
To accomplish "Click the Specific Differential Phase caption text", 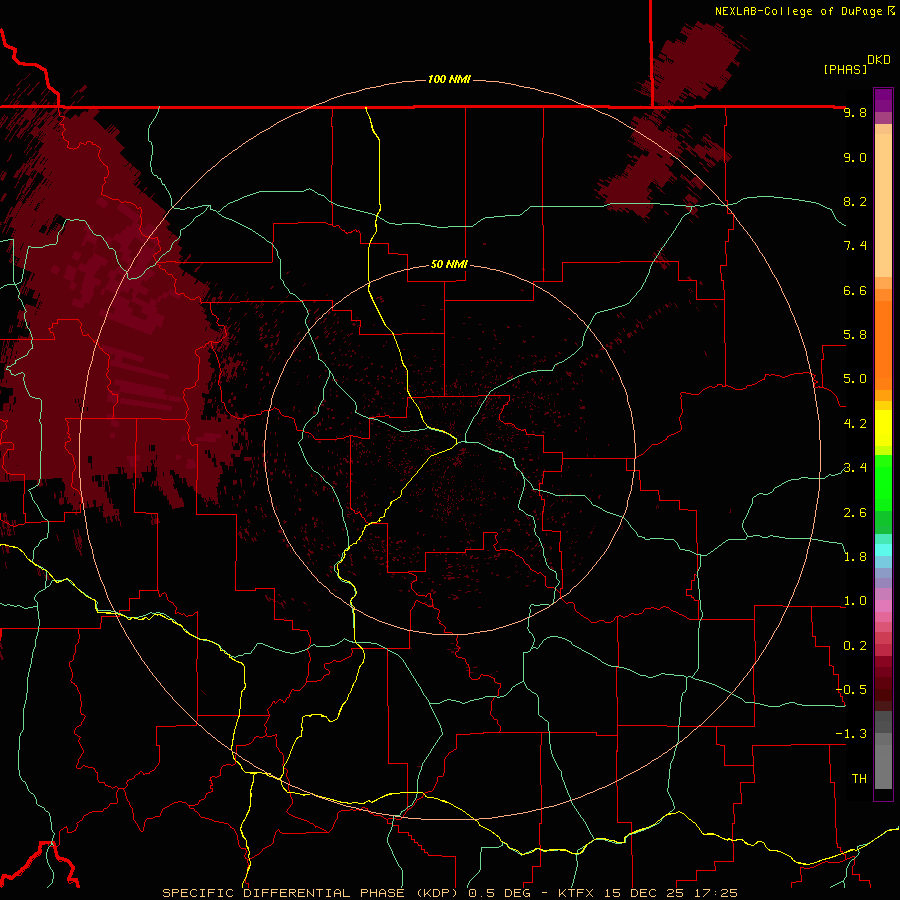I will (449, 893).
